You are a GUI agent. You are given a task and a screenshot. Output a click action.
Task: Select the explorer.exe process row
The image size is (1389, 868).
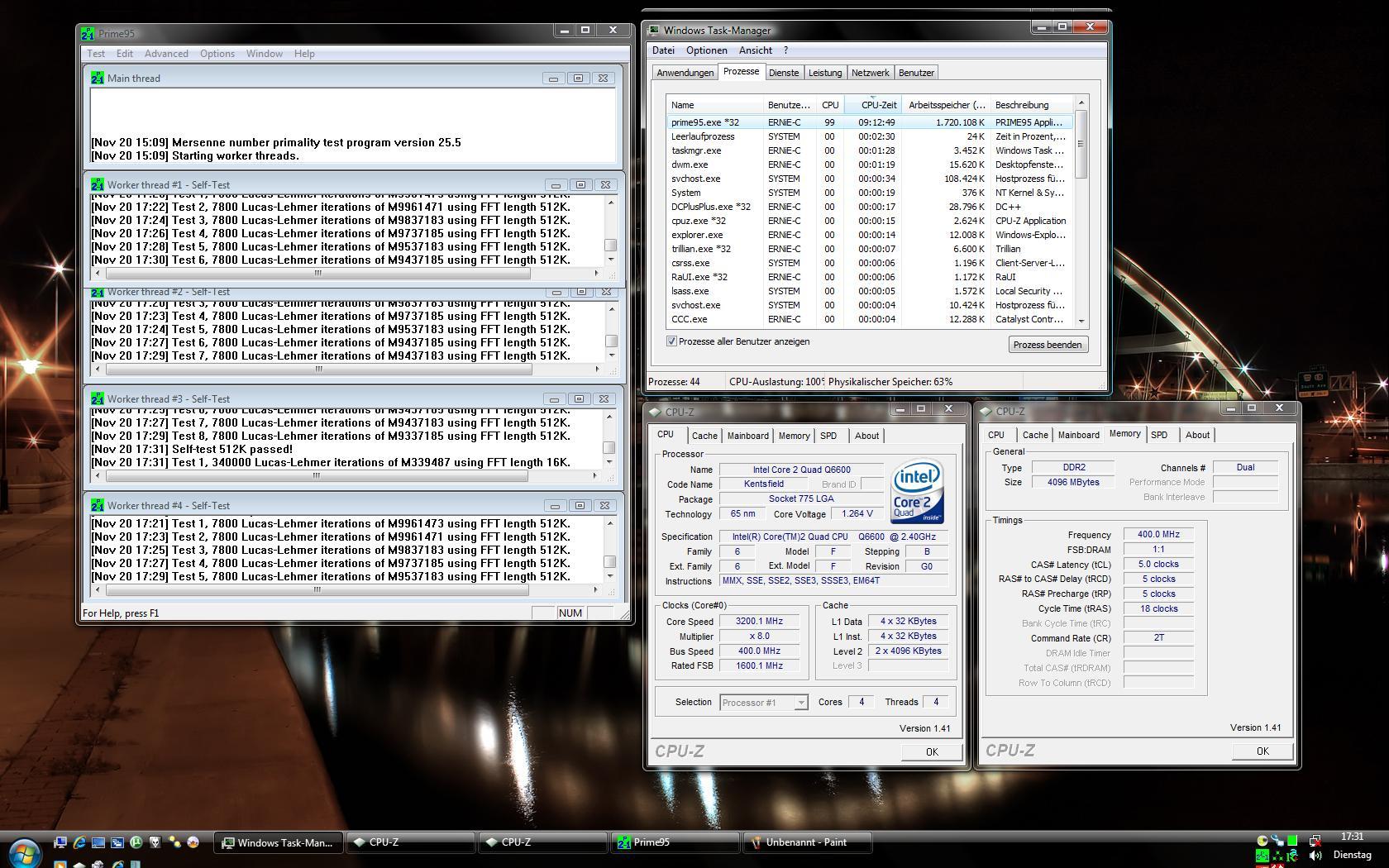(870, 235)
